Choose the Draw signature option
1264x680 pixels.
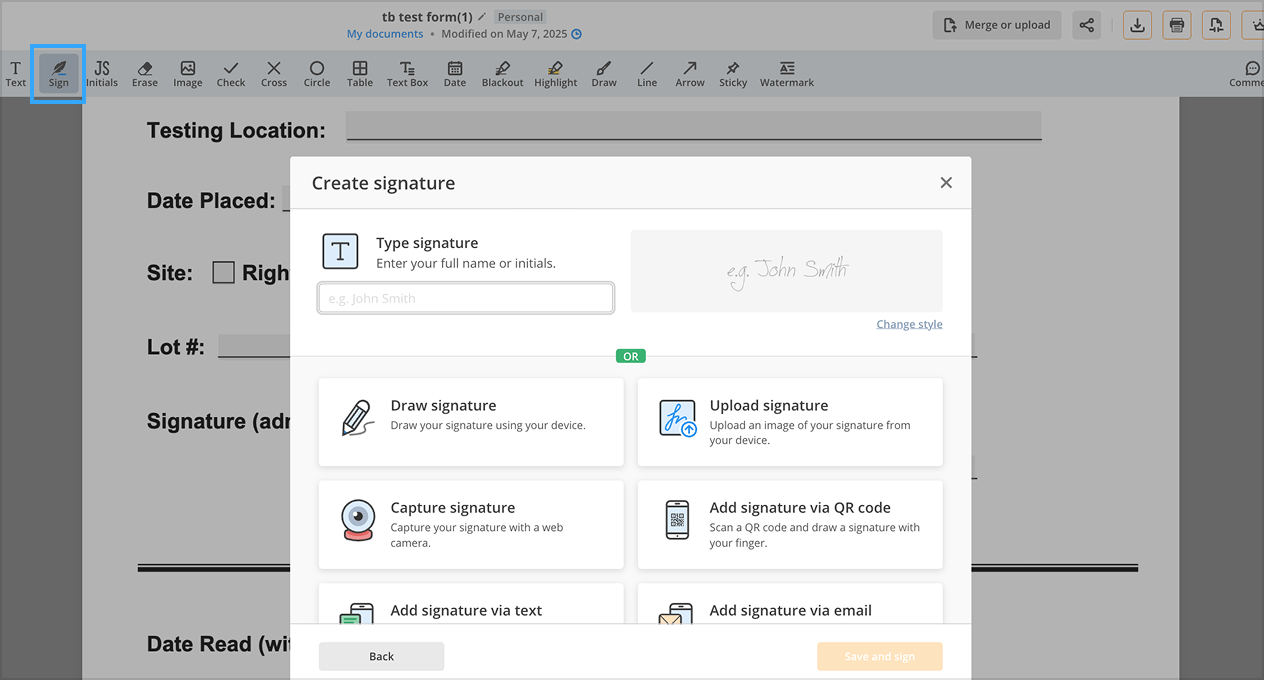click(x=470, y=422)
